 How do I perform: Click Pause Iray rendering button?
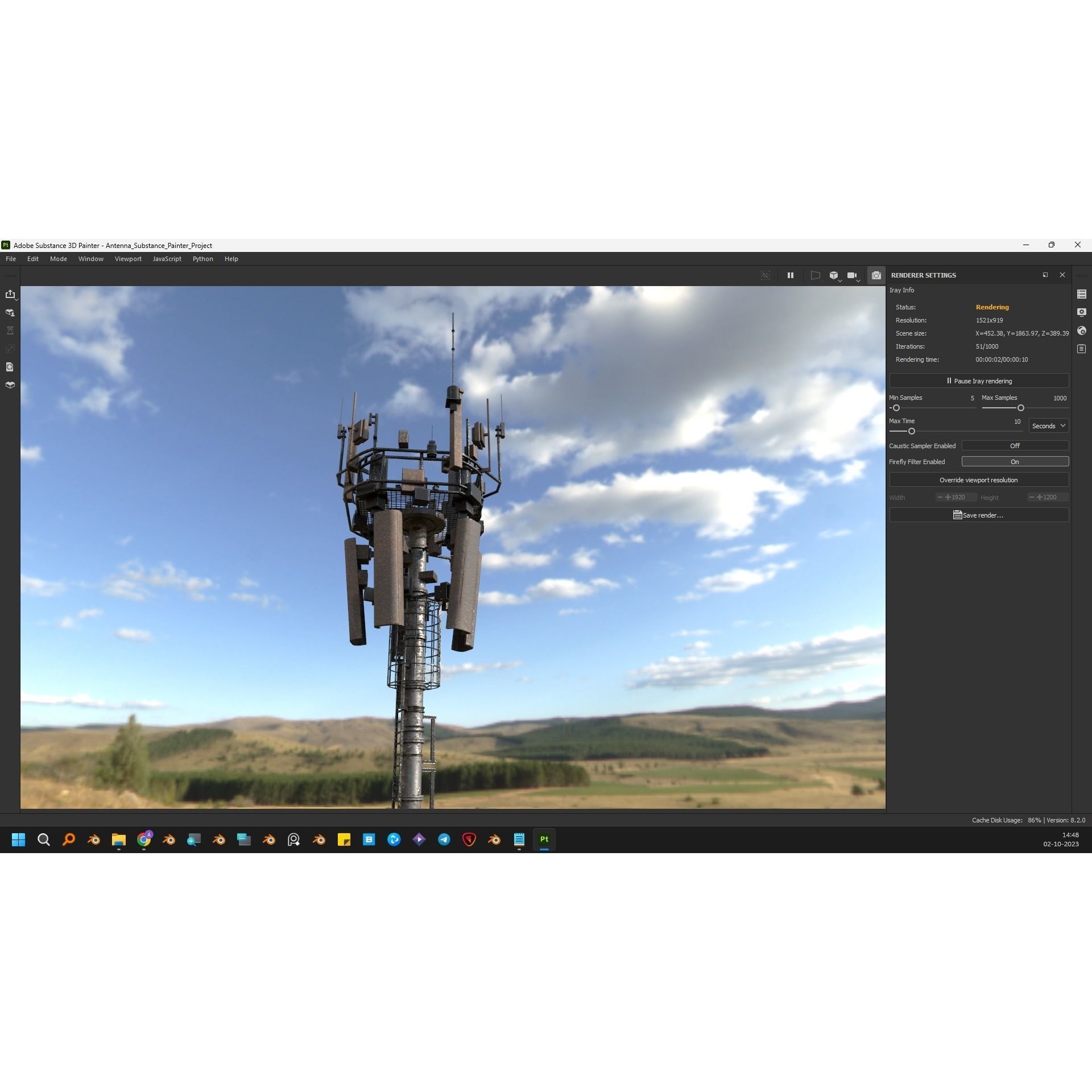pyautogui.click(x=979, y=380)
